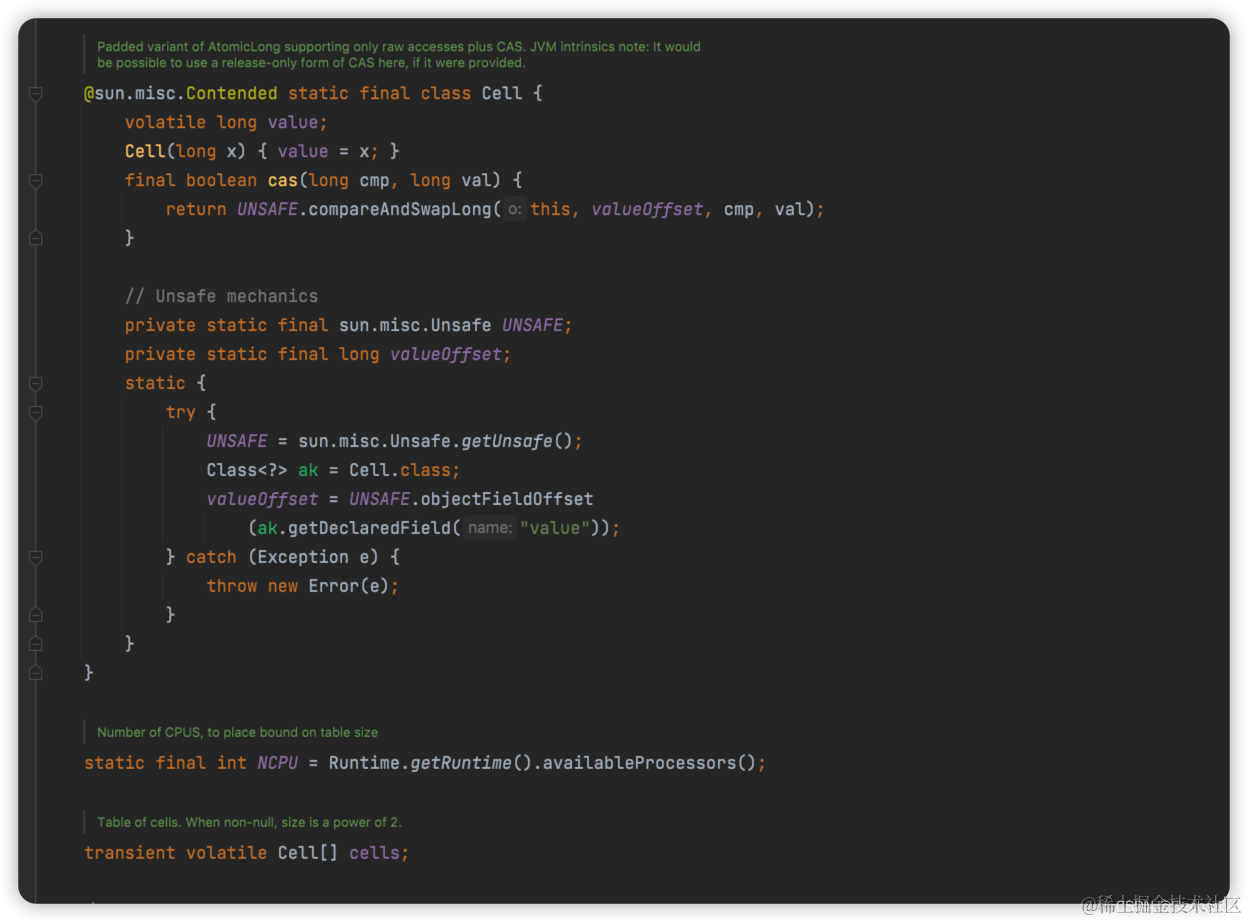
Task: Click the Cell(long x) constructor name
Action: coord(145,151)
